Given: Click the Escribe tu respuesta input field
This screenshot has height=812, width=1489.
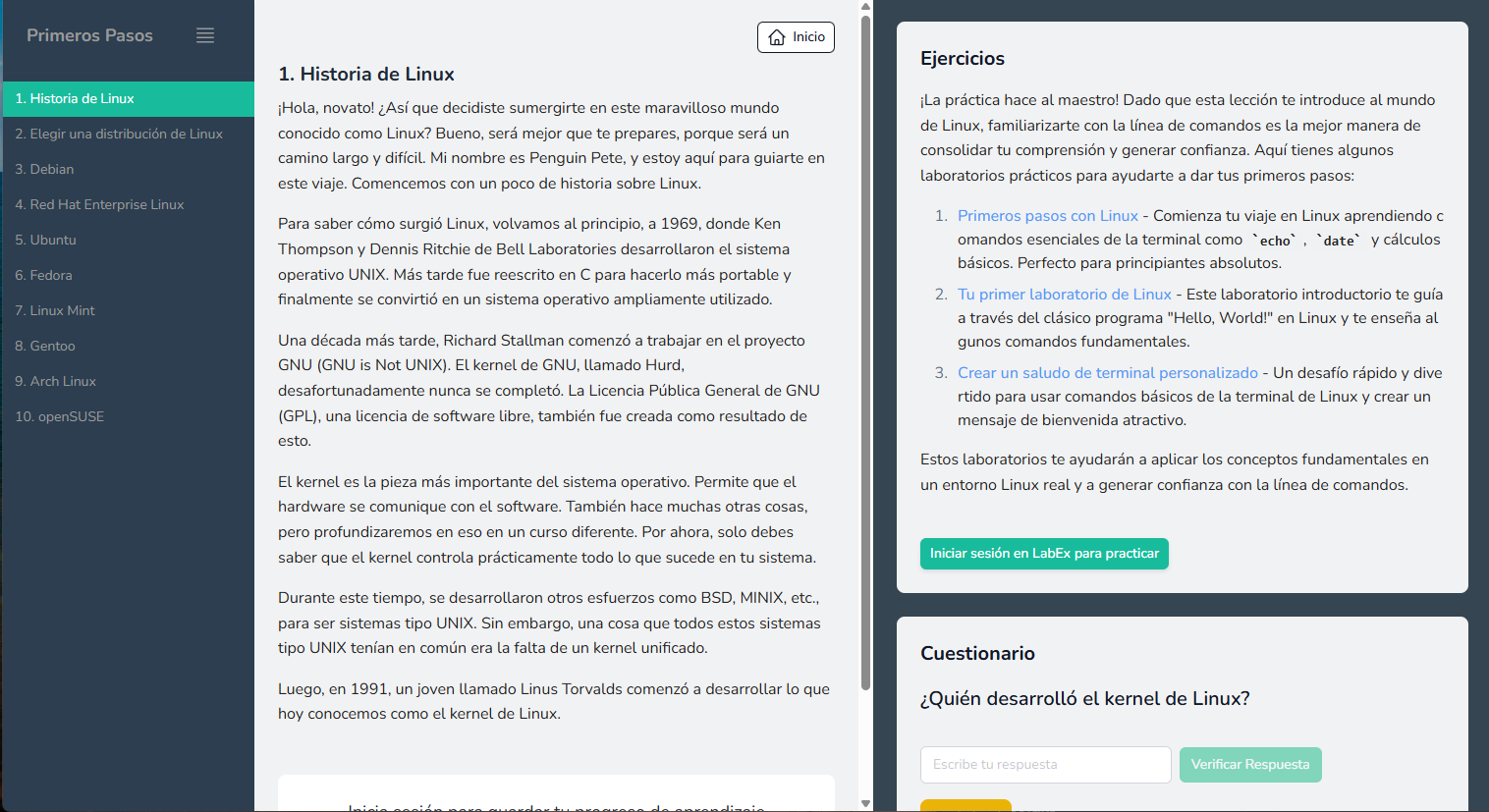Looking at the screenshot, I should (1045, 765).
